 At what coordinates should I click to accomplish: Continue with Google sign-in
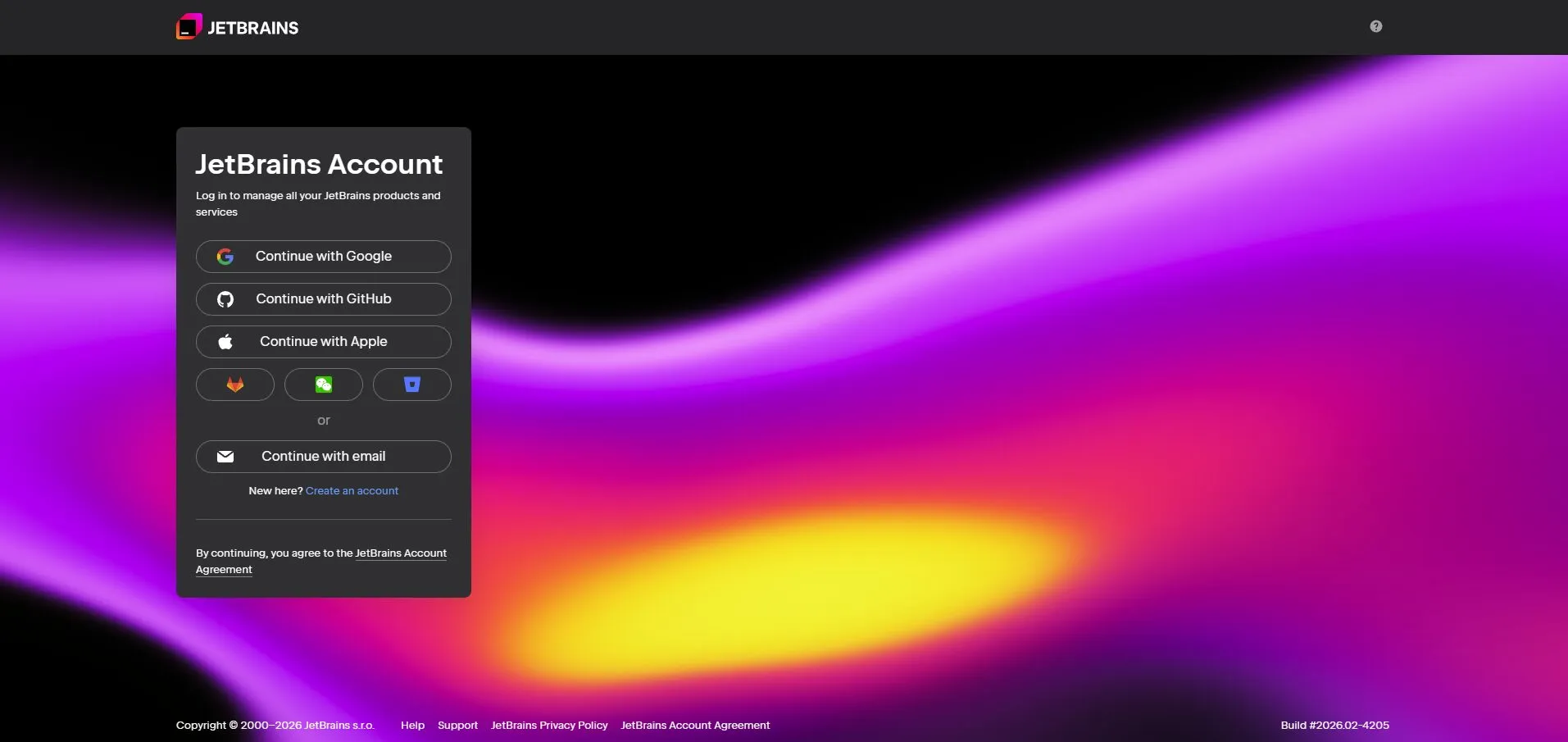point(324,257)
